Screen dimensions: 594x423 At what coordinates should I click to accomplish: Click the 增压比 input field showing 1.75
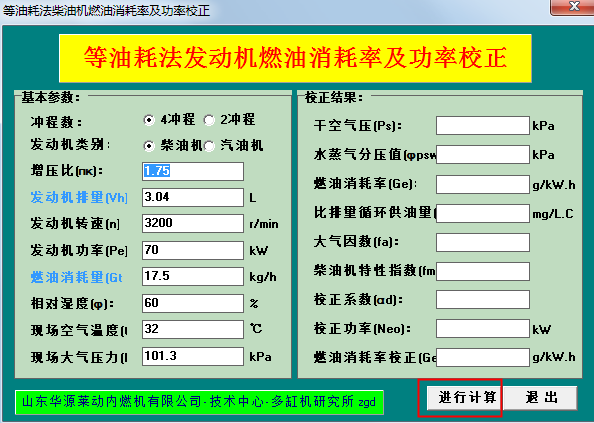(193, 171)
